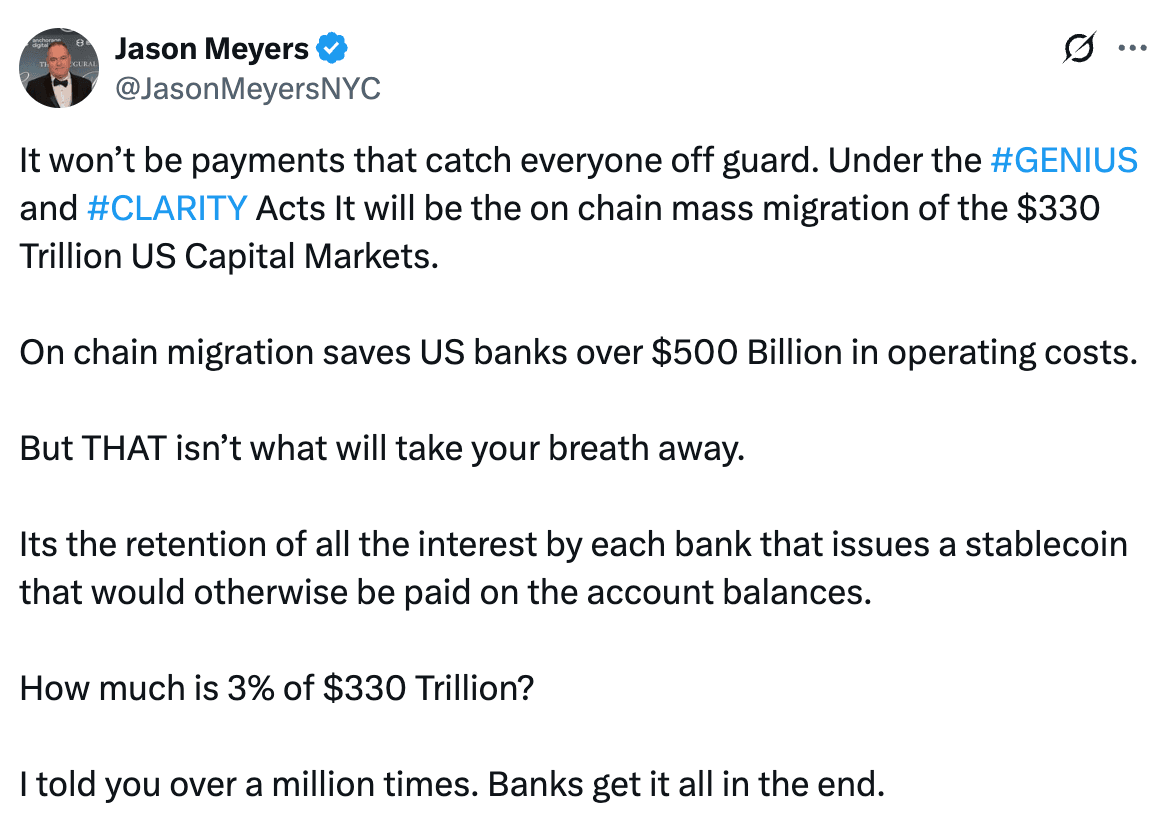The image size is (1160, 818).
Task: Click the line ending with Trillion US Capital Markets
Action: (x=229, y=257)
